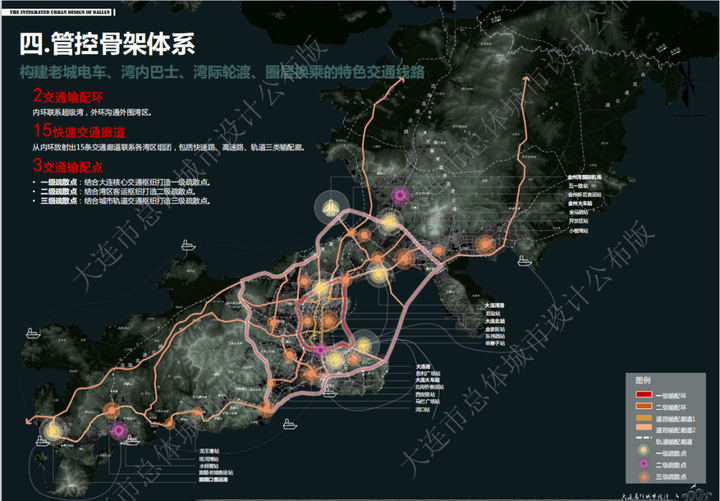The image size is (720, 501).
Task: Click the legend label 一级输配环
Action: click(671, 395)
